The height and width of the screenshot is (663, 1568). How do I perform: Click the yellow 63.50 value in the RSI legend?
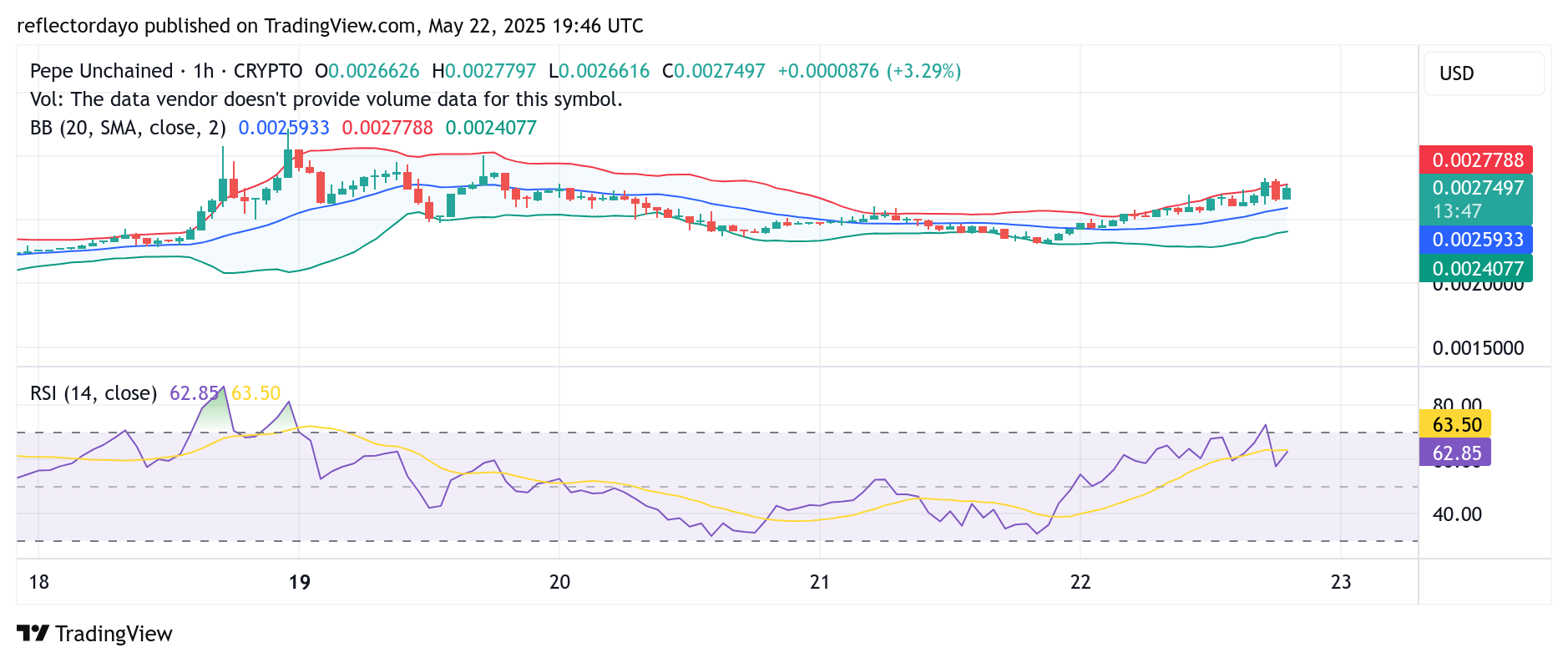(x=255, y=393)
